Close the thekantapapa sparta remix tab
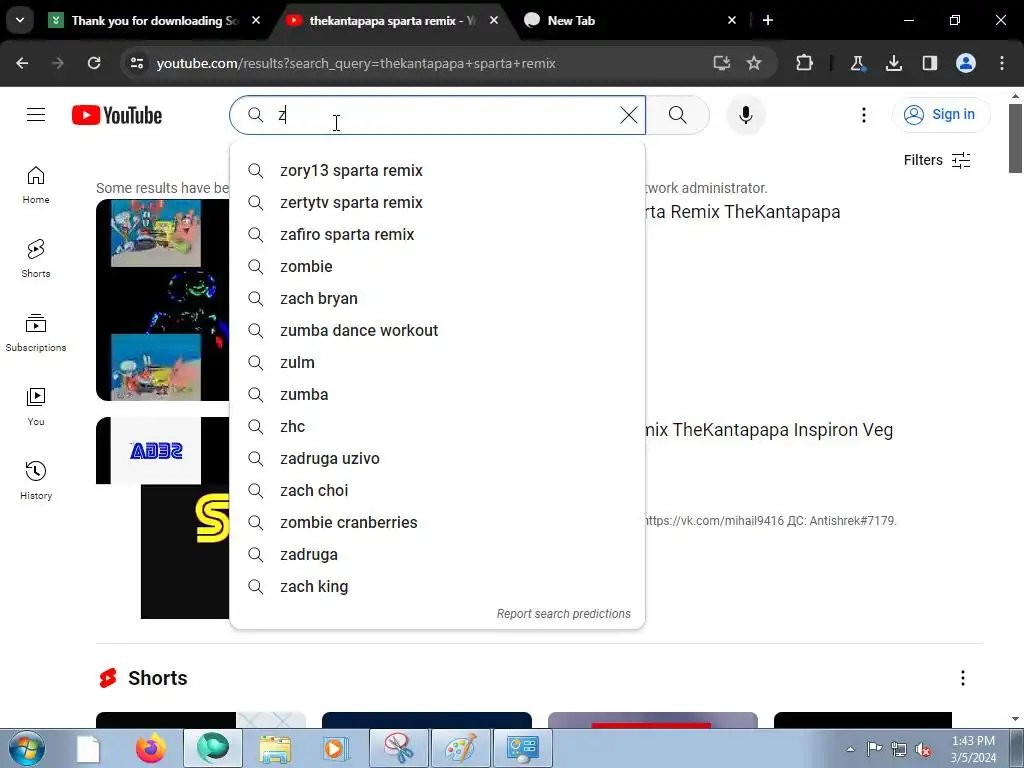Image resolution: width=1024 pixels, height=768 pixels. pyautogui.click(x=494, y=20)
